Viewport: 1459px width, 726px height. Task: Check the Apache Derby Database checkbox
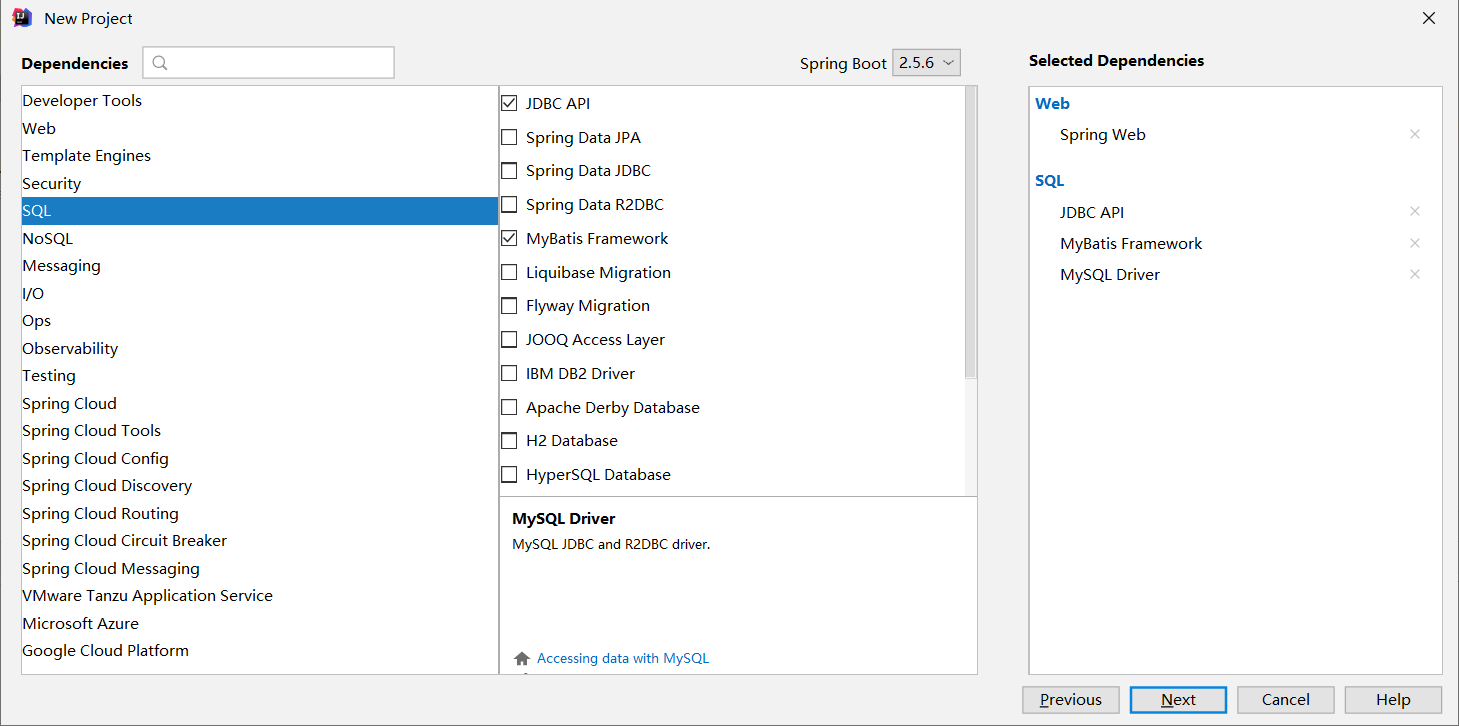coord(509,407)
